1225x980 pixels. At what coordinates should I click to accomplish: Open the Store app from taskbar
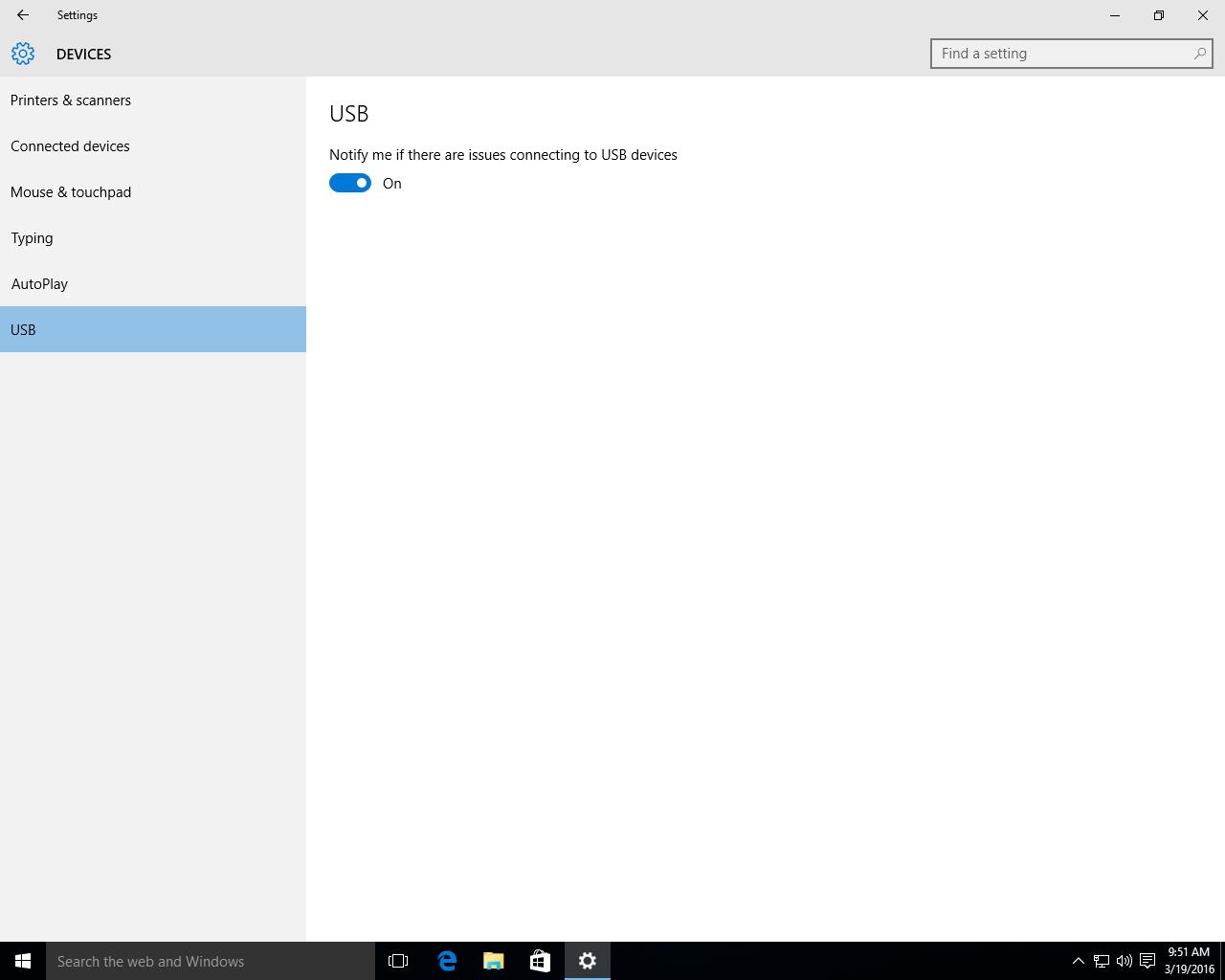pyautogui.click(x=540, y=961)
